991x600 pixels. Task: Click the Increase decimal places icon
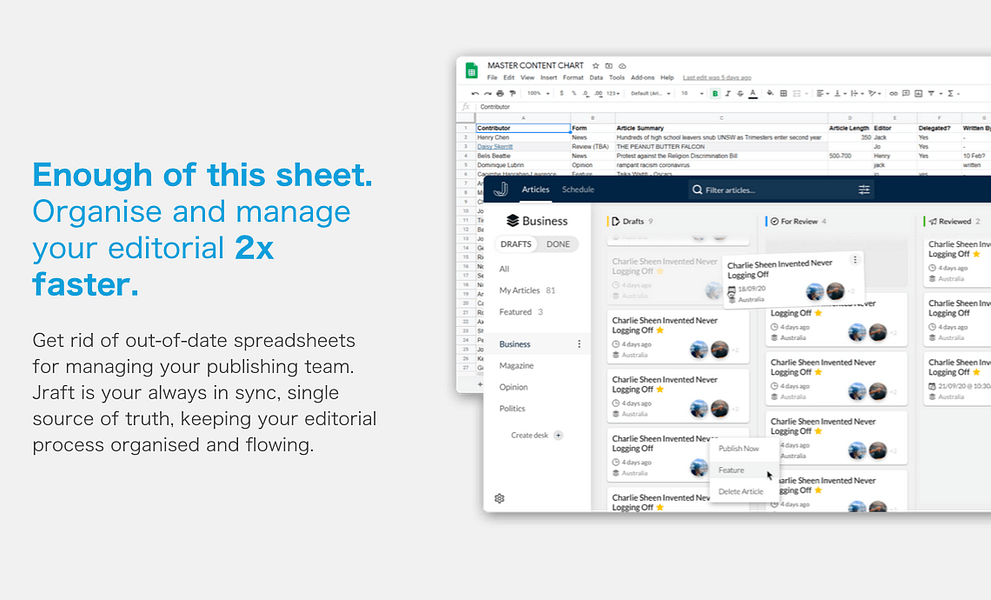(599, 94)
